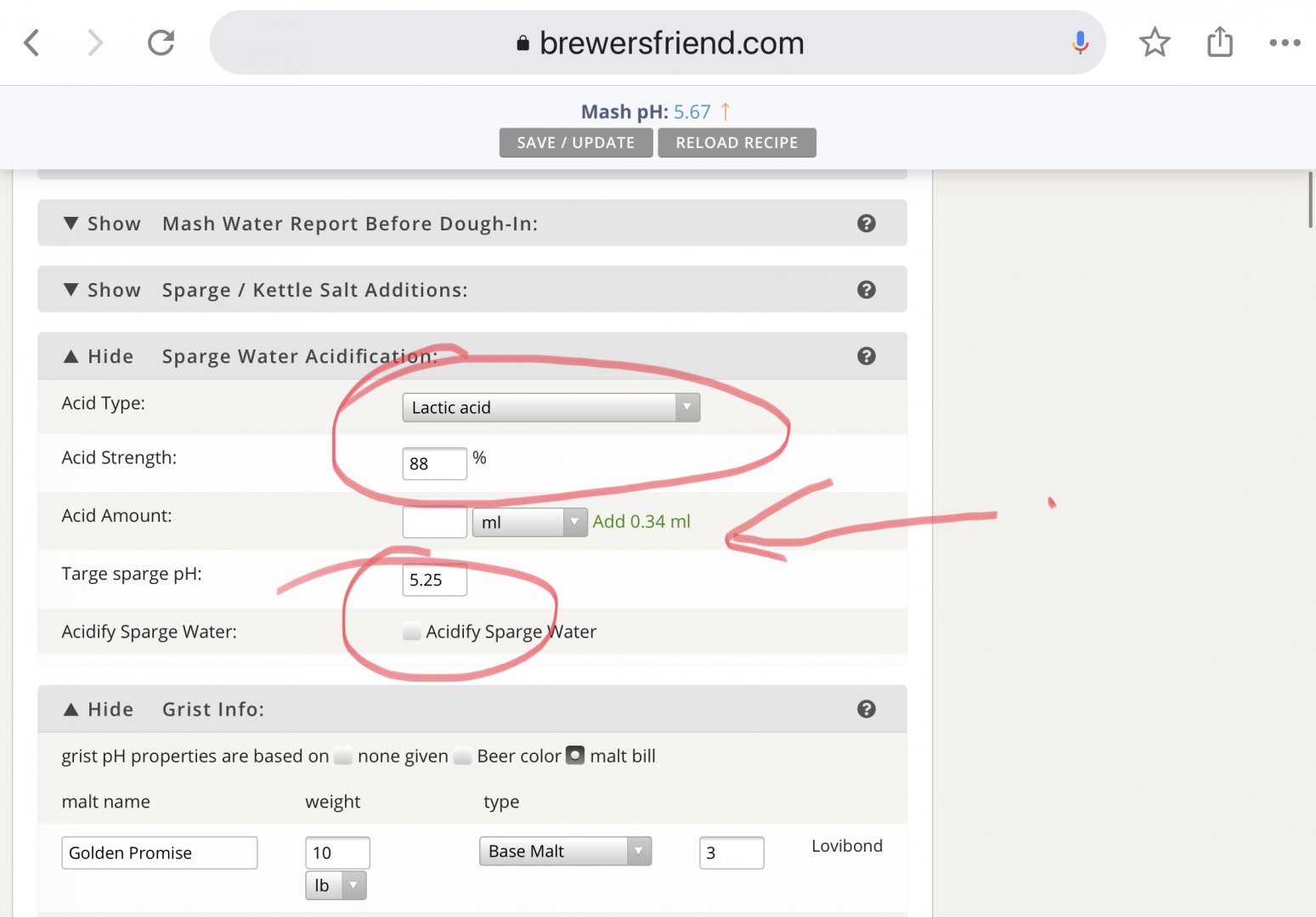Open the browser three-dot menu
This screenshot has width=1316, height=918.
coord(1284,42)
